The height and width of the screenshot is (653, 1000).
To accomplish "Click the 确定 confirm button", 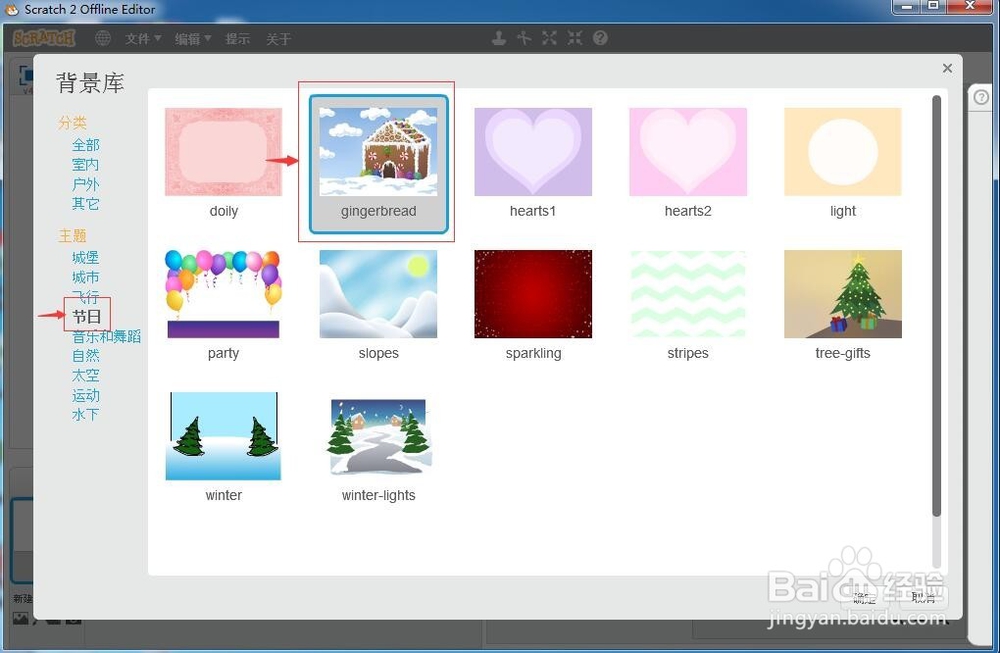I will point(864,598).
